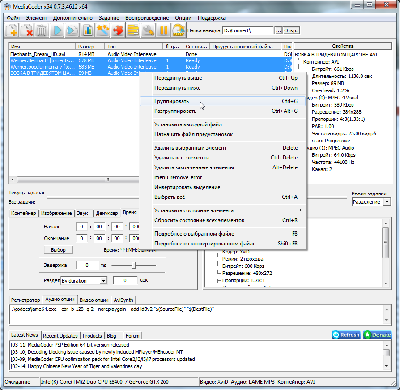
Task: Switch to the 'Изображение' tab
Action: click(57, 213)
